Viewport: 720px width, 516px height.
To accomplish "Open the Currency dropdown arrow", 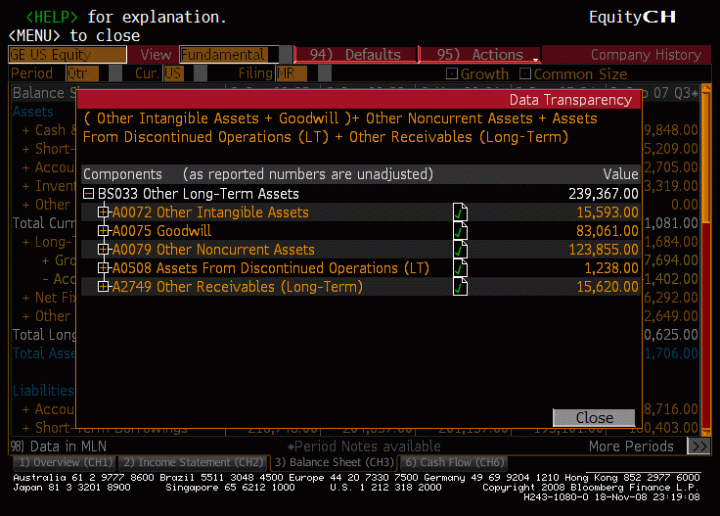I will [200, 73].
